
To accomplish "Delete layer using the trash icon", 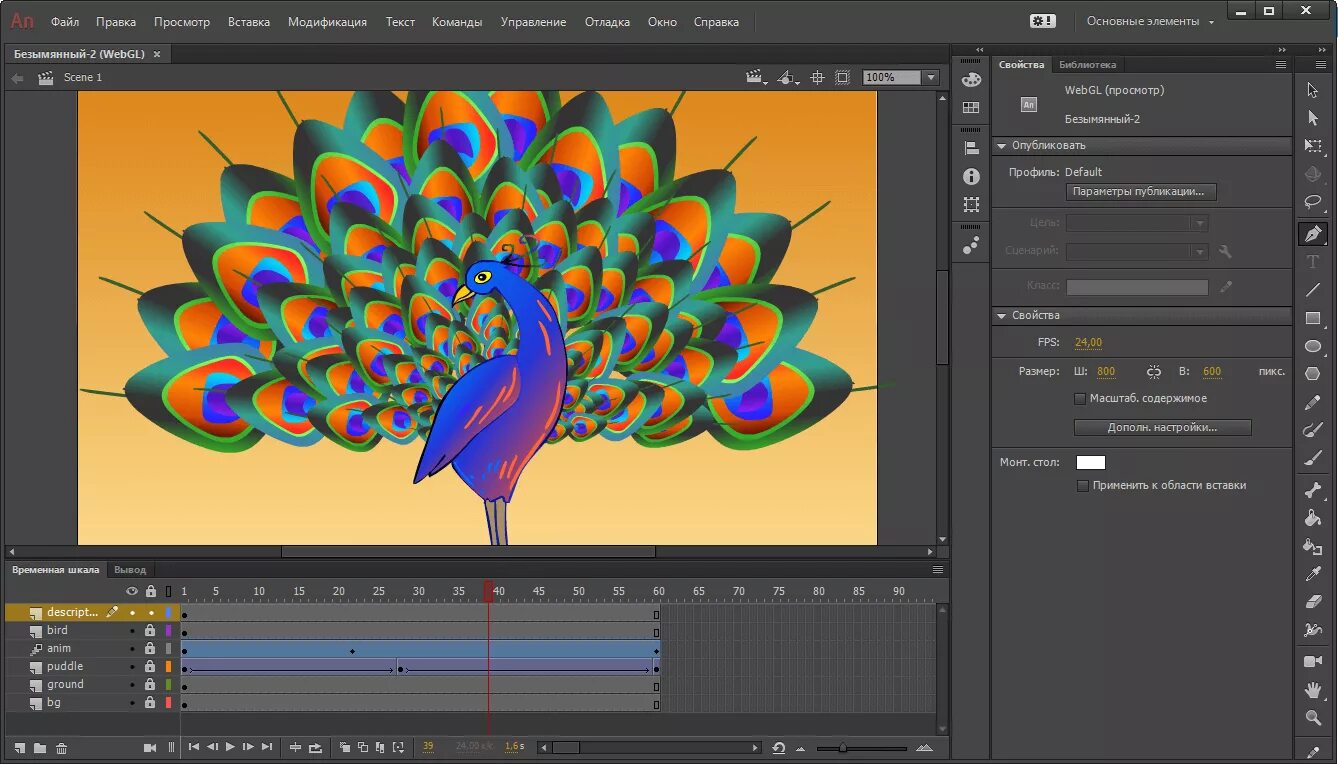I will pos(62,748).
